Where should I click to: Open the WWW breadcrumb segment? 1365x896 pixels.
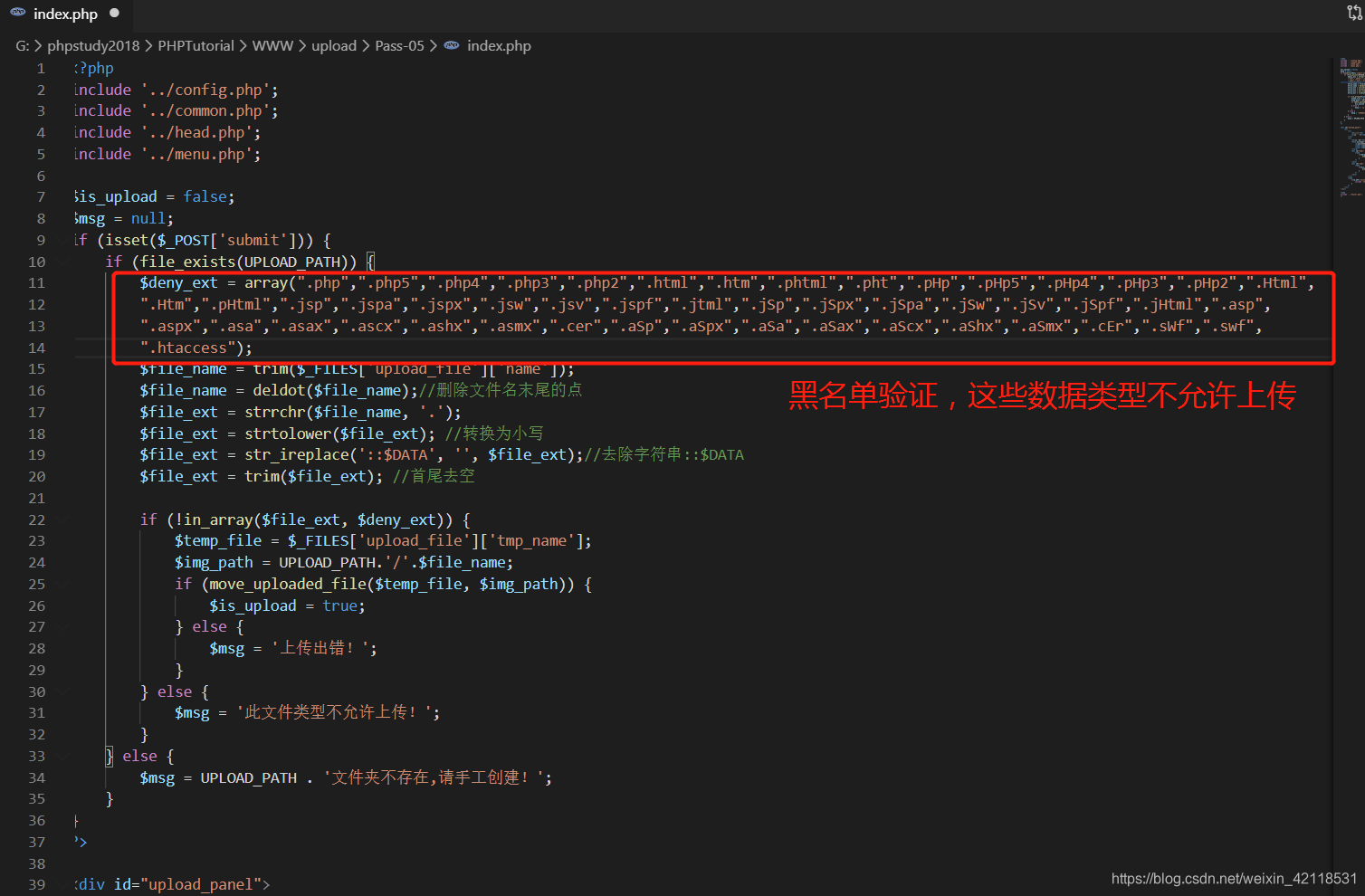(272, 45)
